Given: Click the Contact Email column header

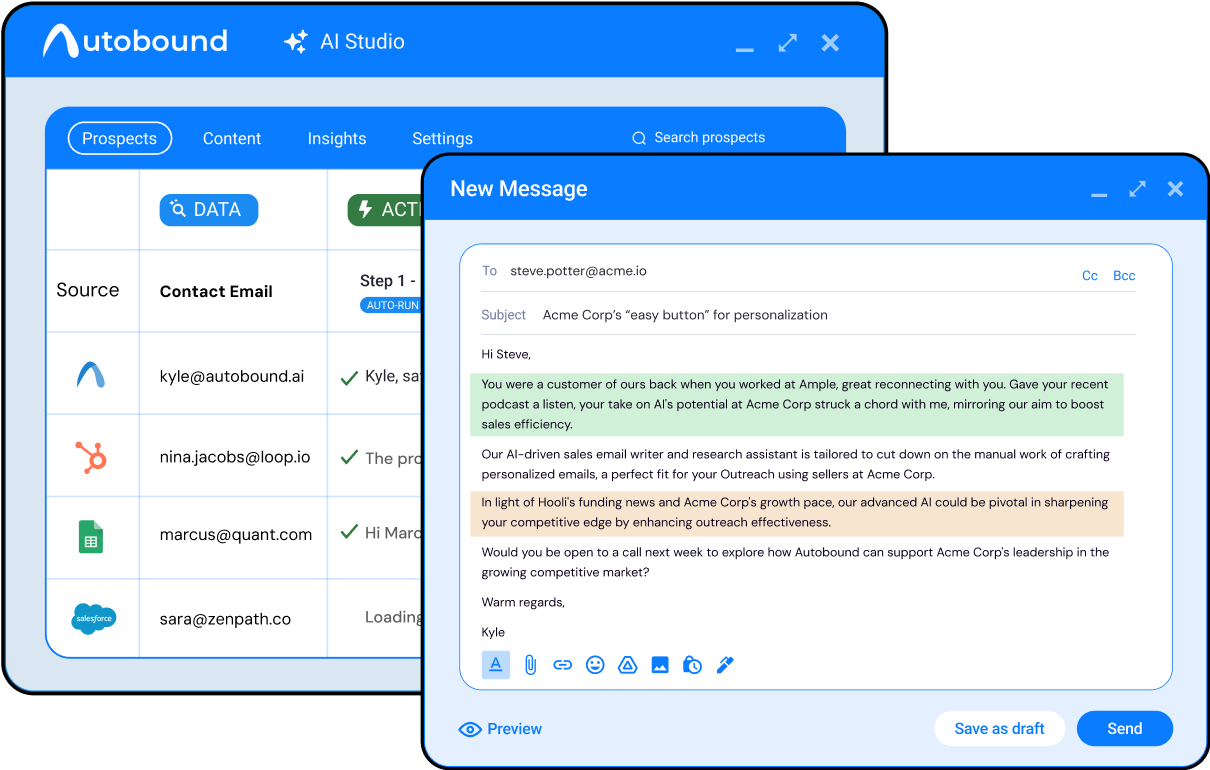Looking at the screenshot, I should pos(216,292).
